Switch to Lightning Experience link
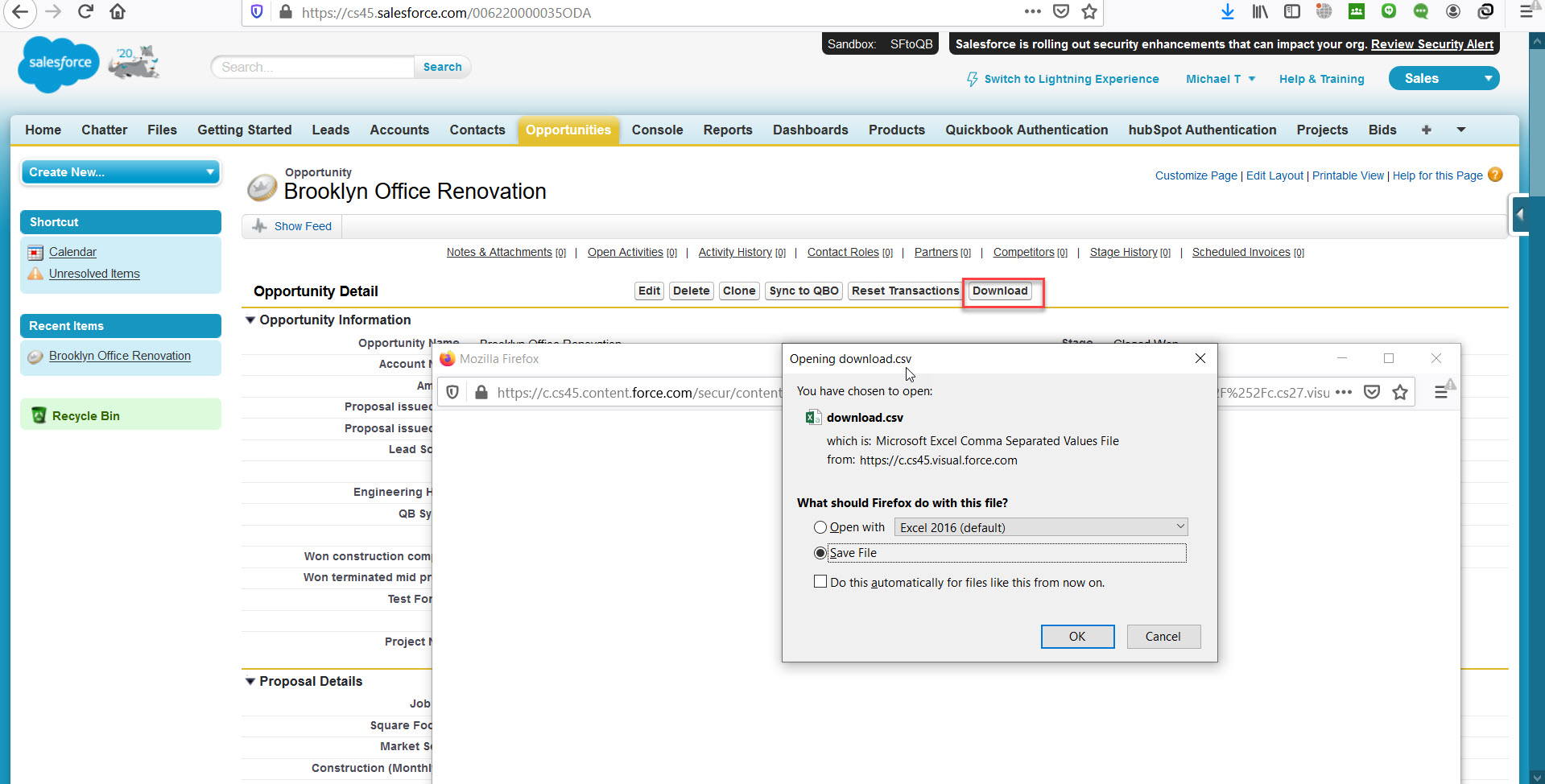The image size is (1545, 784). [1071, 79]
